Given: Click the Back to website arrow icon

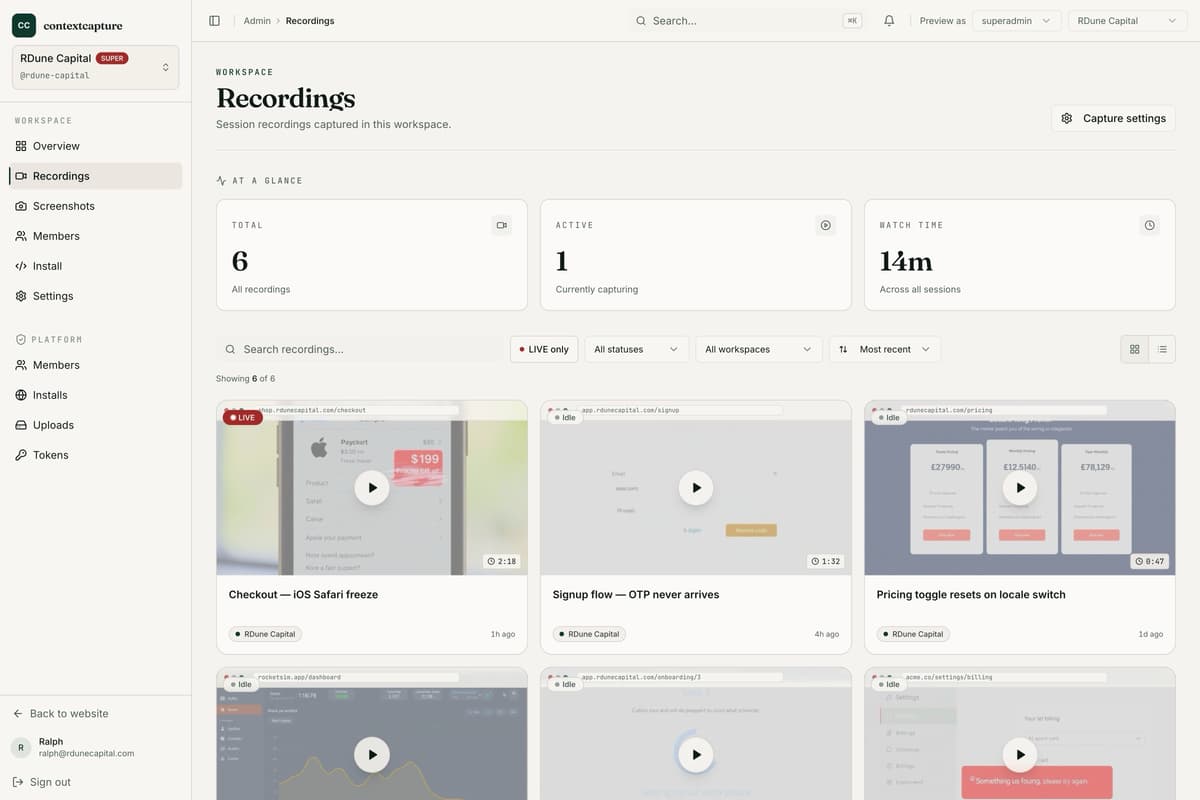Looking at the screenshot, I should click(18, 714).
